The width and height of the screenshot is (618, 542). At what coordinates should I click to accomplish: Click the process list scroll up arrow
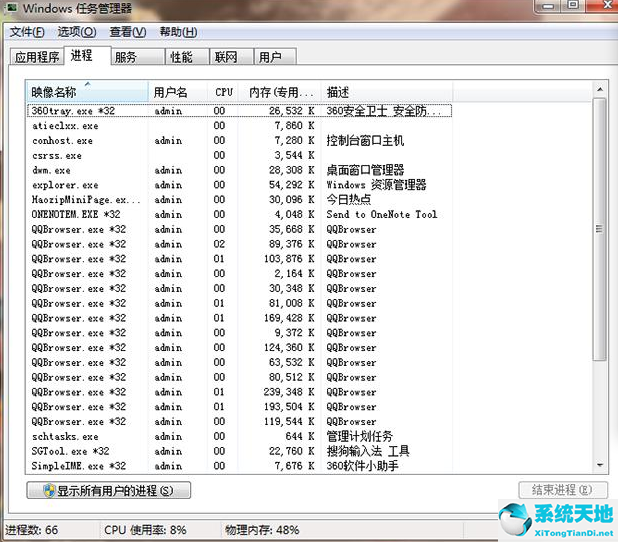599,89
